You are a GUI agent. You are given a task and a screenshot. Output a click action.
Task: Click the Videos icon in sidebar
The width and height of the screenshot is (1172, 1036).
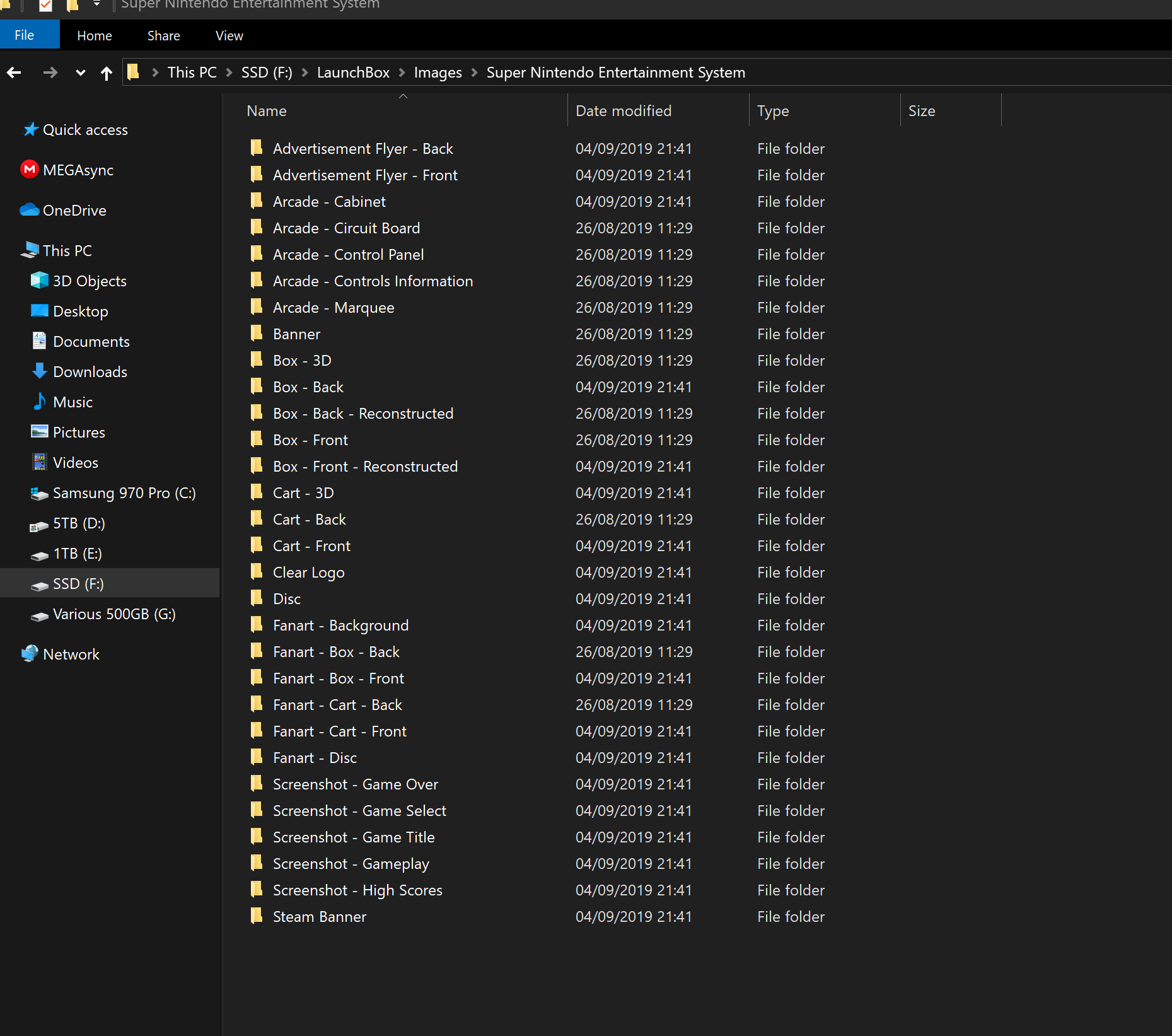click(39, 462)
